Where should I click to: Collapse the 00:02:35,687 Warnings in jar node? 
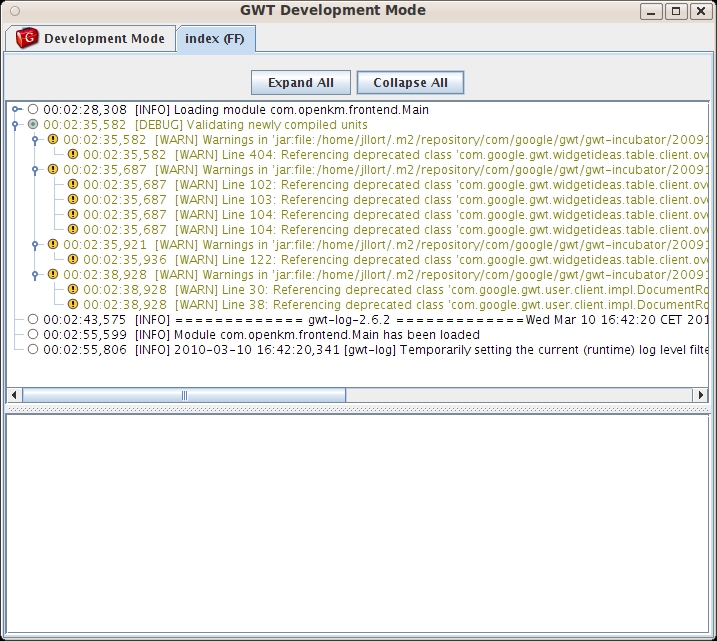35,170
